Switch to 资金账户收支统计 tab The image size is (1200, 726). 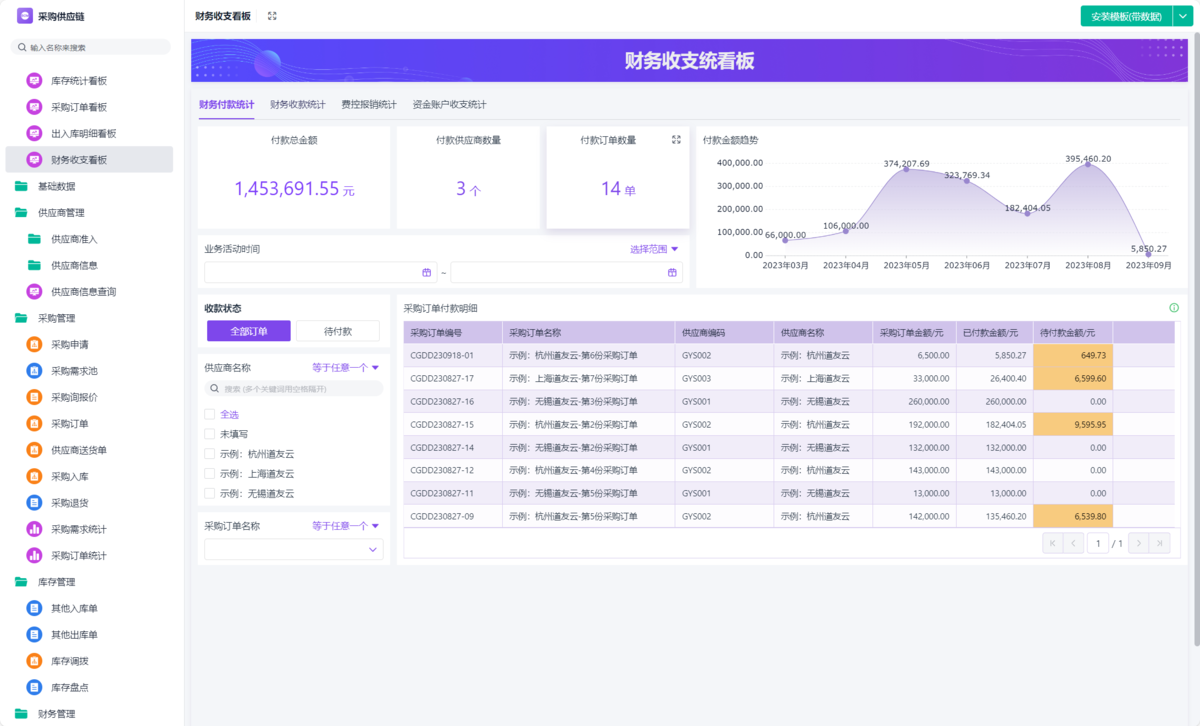click(x=449, y=104)
